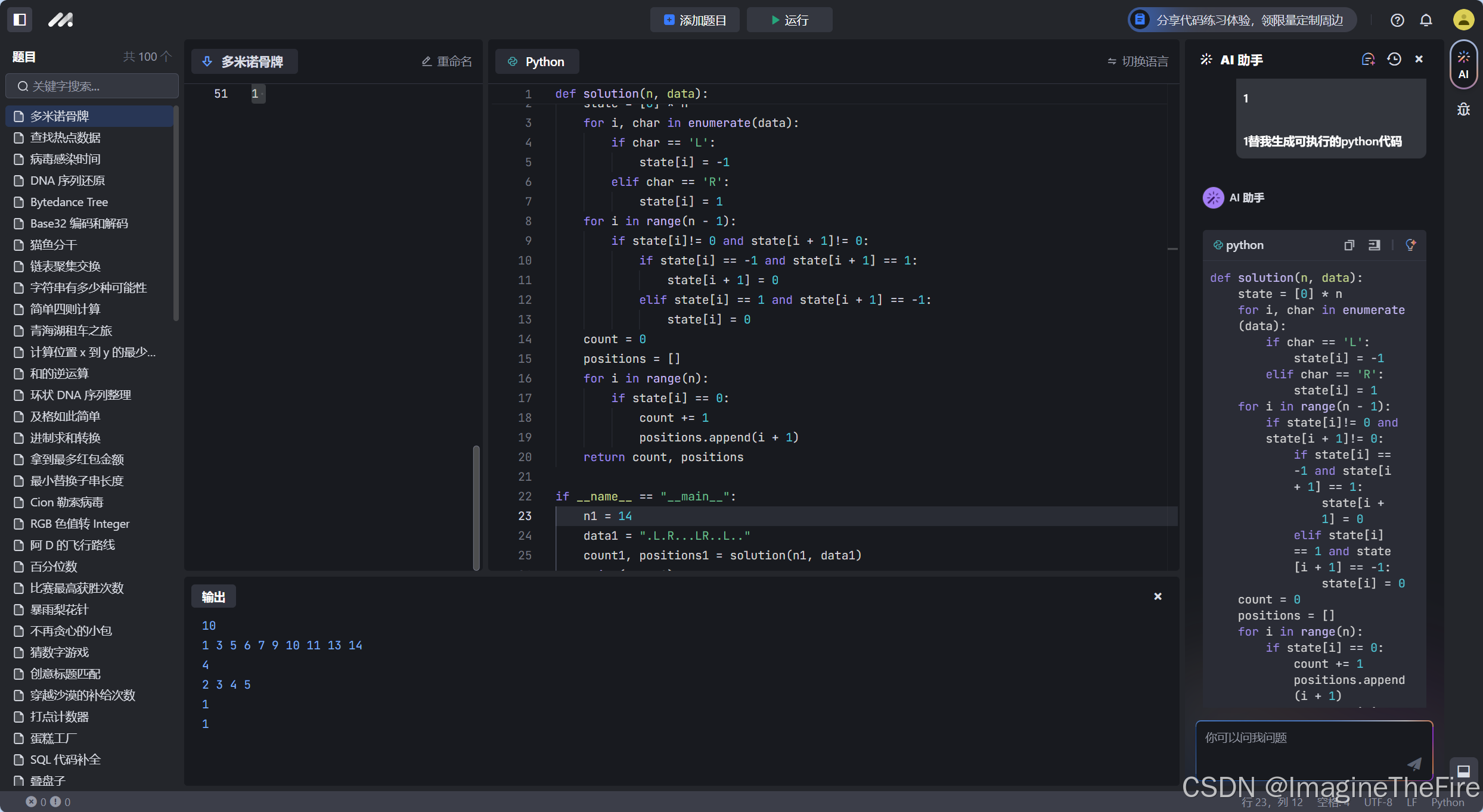Switch programming language via 切换语言
The width and height of the screenshot is (1483, 812).
pos(1138,61)
